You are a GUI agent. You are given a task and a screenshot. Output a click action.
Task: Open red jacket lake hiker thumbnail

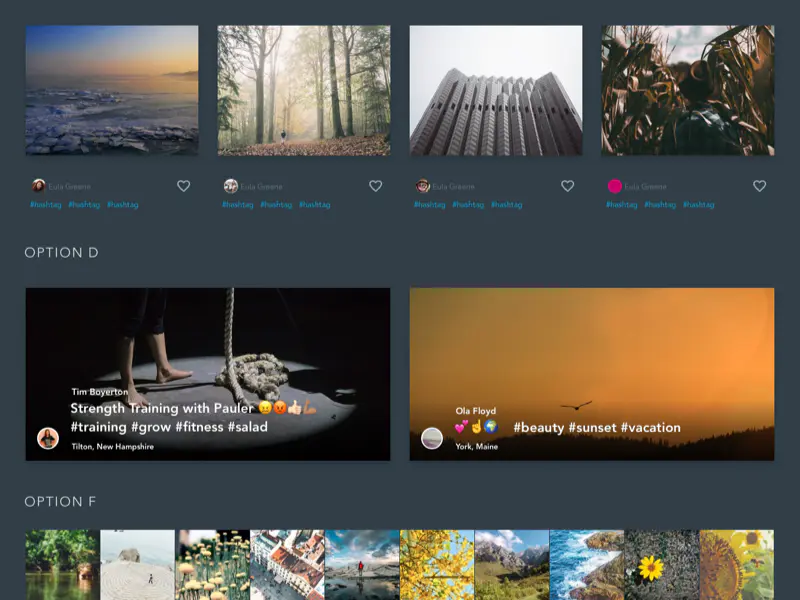tap(362, 565)
